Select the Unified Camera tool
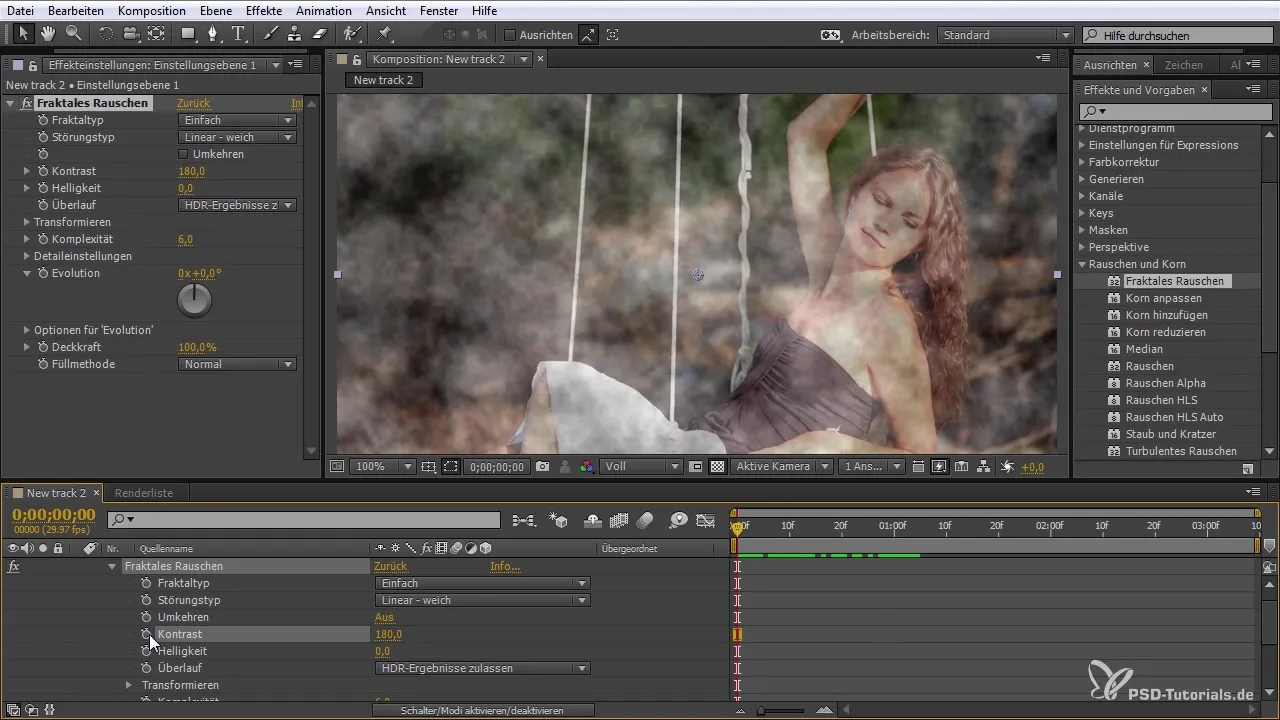This screenshot has height=720, width=1280. [130, 33]
